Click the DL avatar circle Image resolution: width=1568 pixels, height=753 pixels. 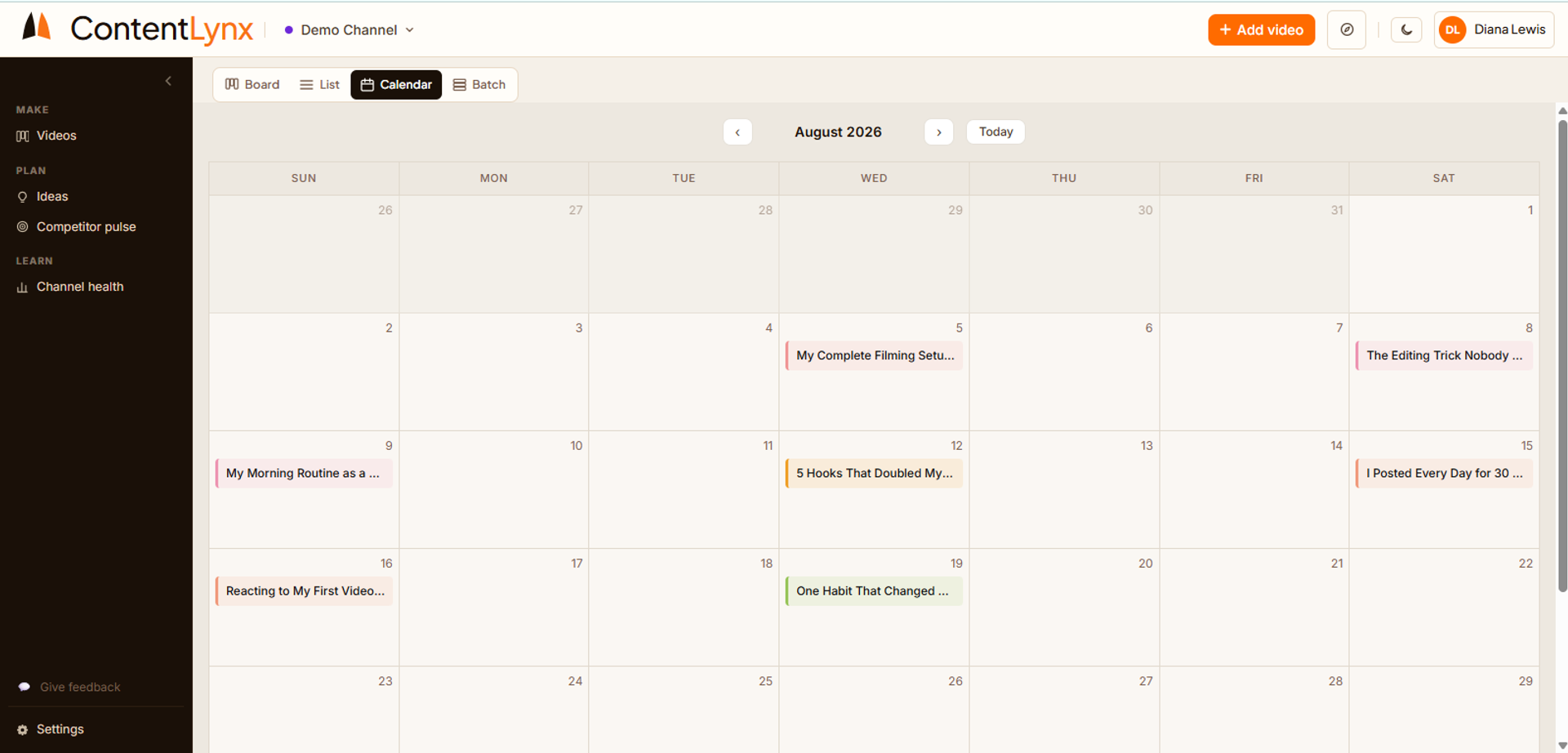click(1452, 30)
